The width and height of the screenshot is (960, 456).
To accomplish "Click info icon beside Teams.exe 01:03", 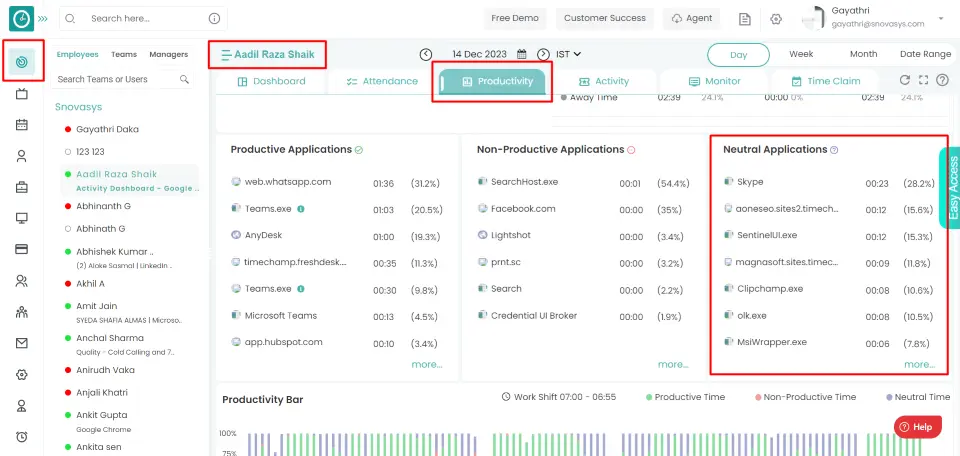I will tap(301, 209).
